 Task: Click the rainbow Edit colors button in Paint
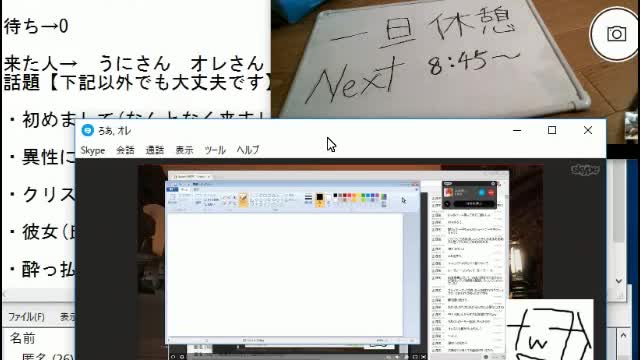(x=384, y=200)
